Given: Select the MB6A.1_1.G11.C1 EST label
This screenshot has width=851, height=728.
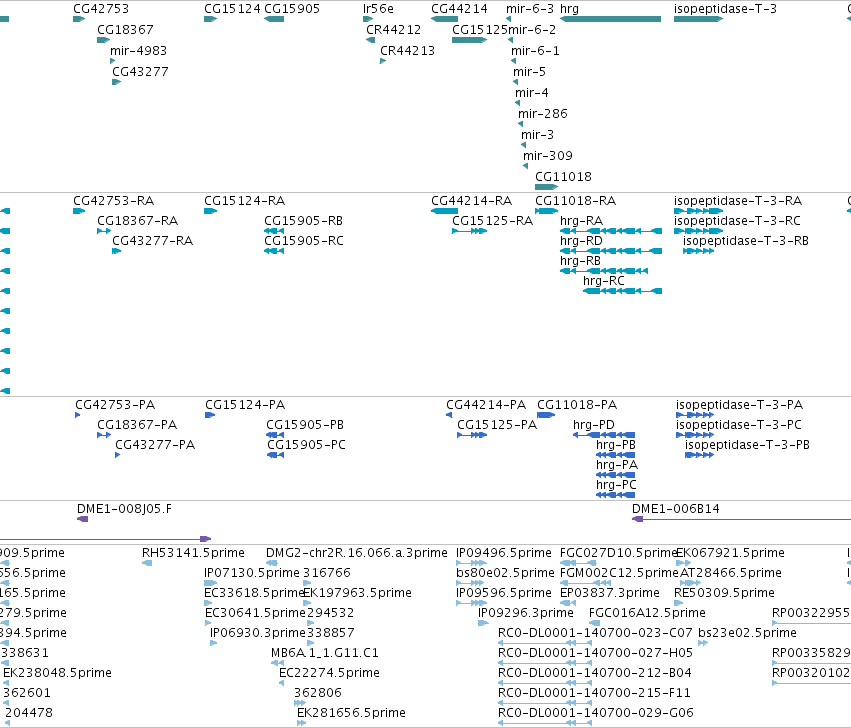Looking at the screenshot, I should pyautogui.click(x=325, y=653).
